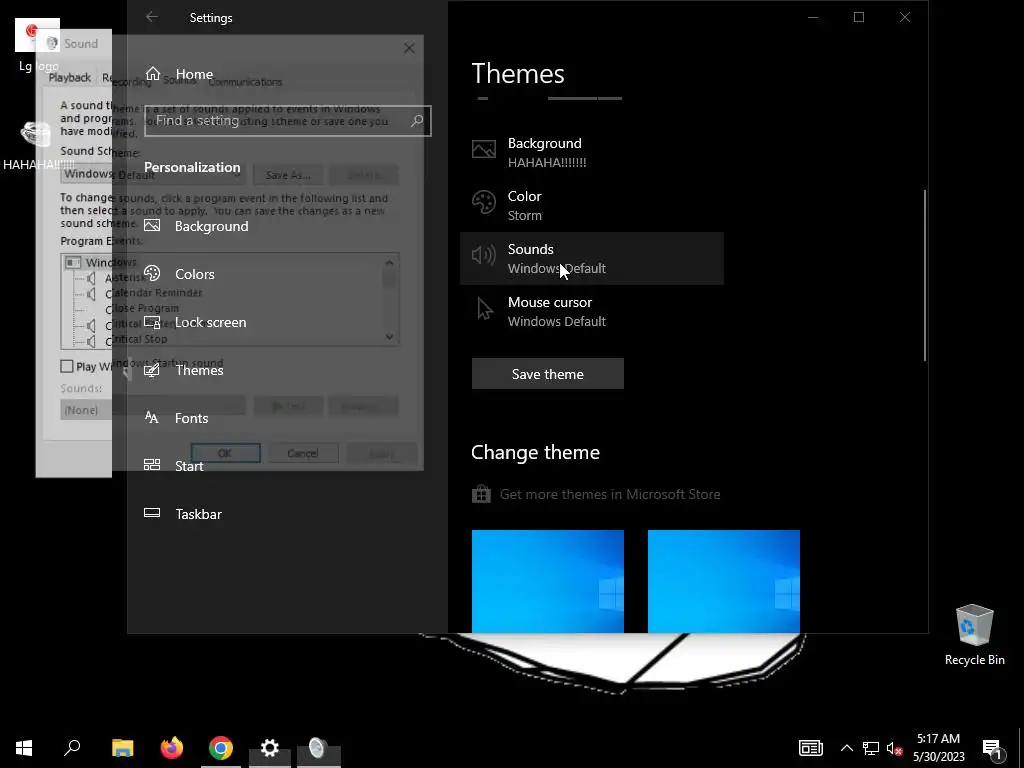The height and width of the screenshot is (768, 1024).
Task: Open taskbar Search magnifier
Action: [72, 748]
